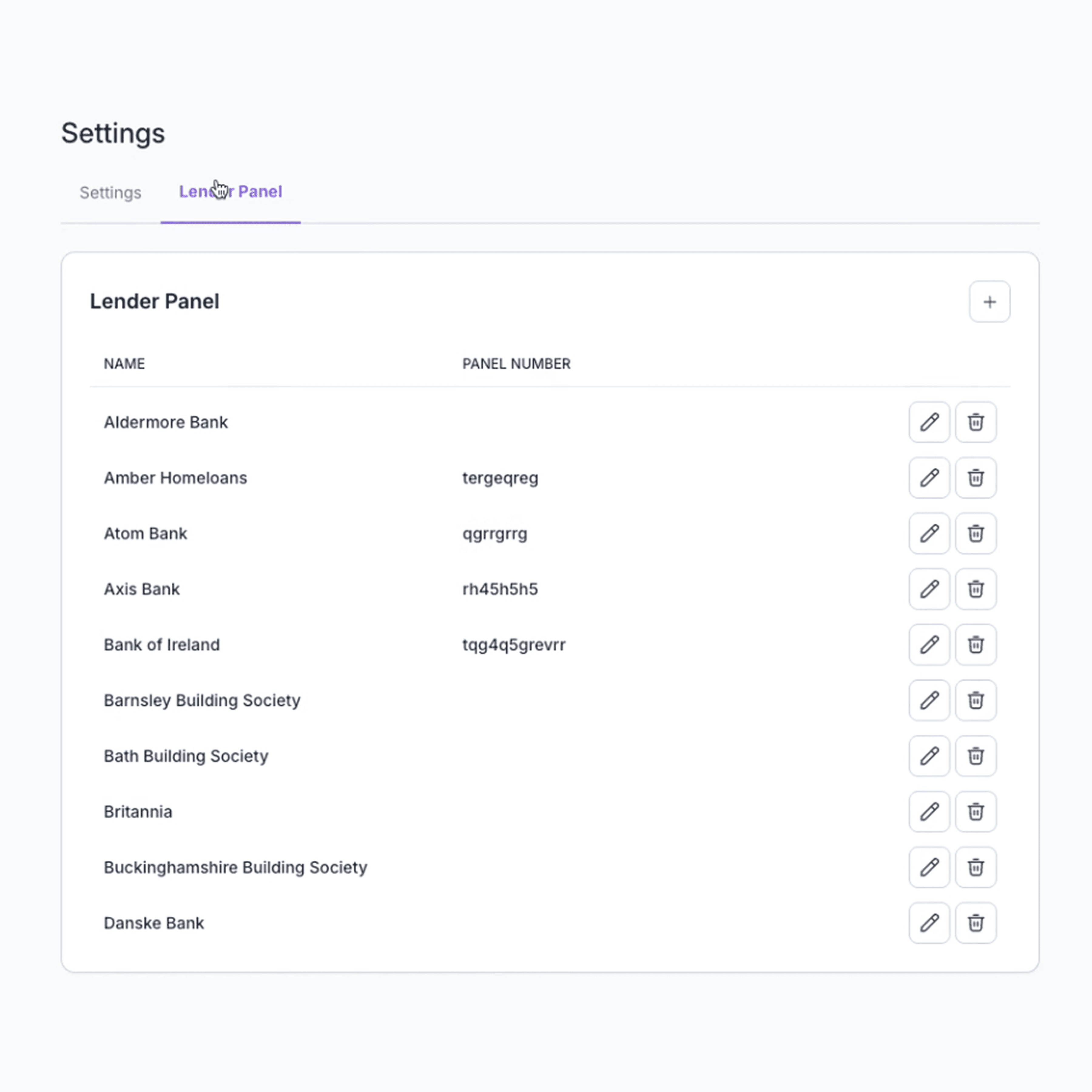Delete Axis Bank from the panel
Viewport: 1092px width, 1092px height.
[x=976, y=589]
